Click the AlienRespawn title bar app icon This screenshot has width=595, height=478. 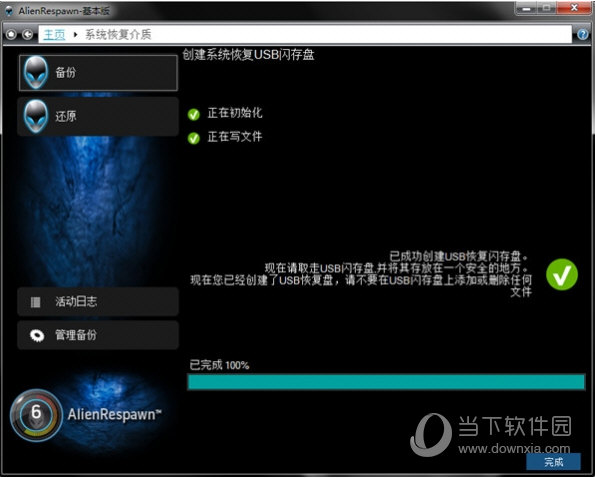point(9,11)
